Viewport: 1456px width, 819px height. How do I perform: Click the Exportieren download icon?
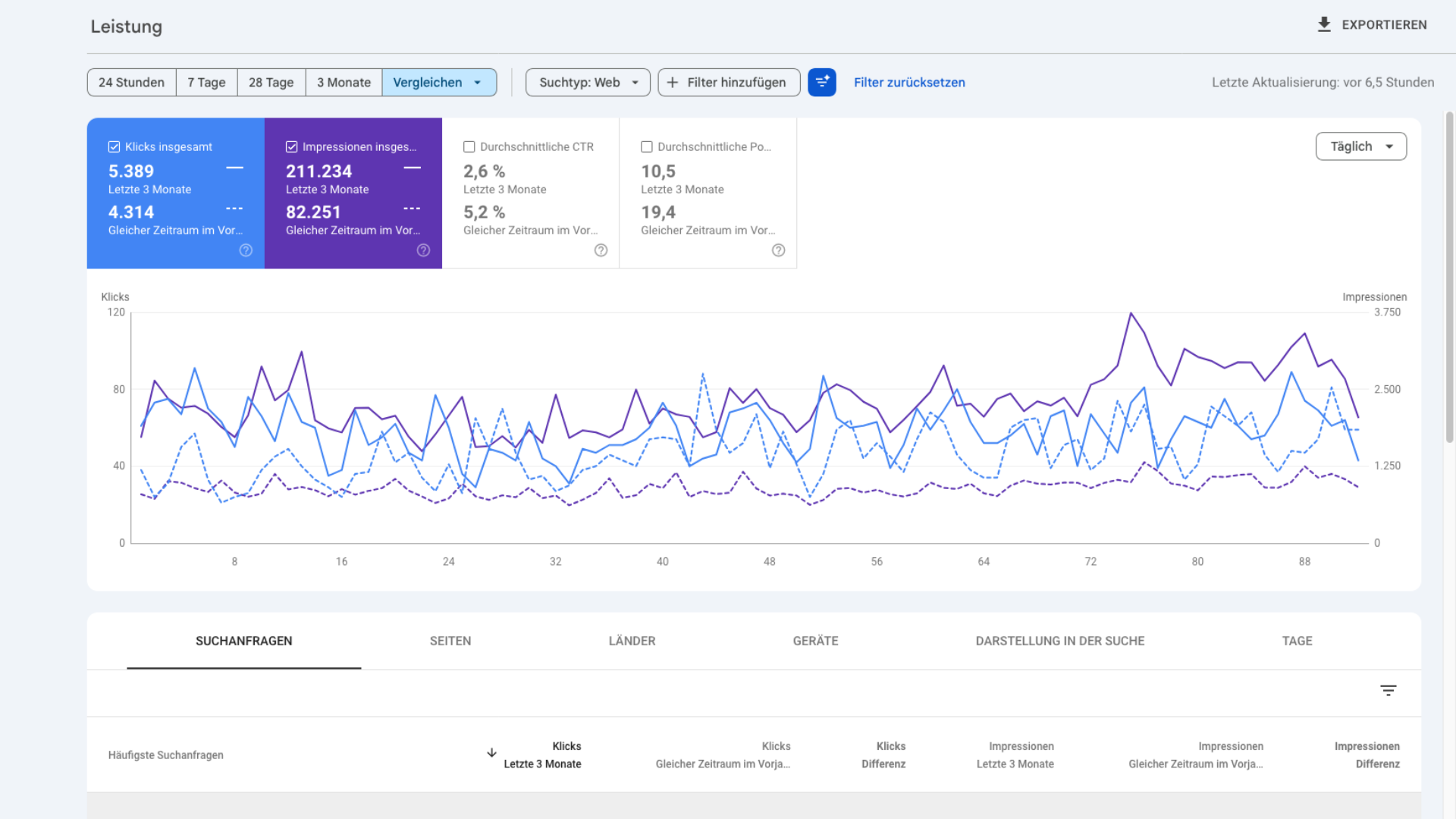[x=1324, y=24]
